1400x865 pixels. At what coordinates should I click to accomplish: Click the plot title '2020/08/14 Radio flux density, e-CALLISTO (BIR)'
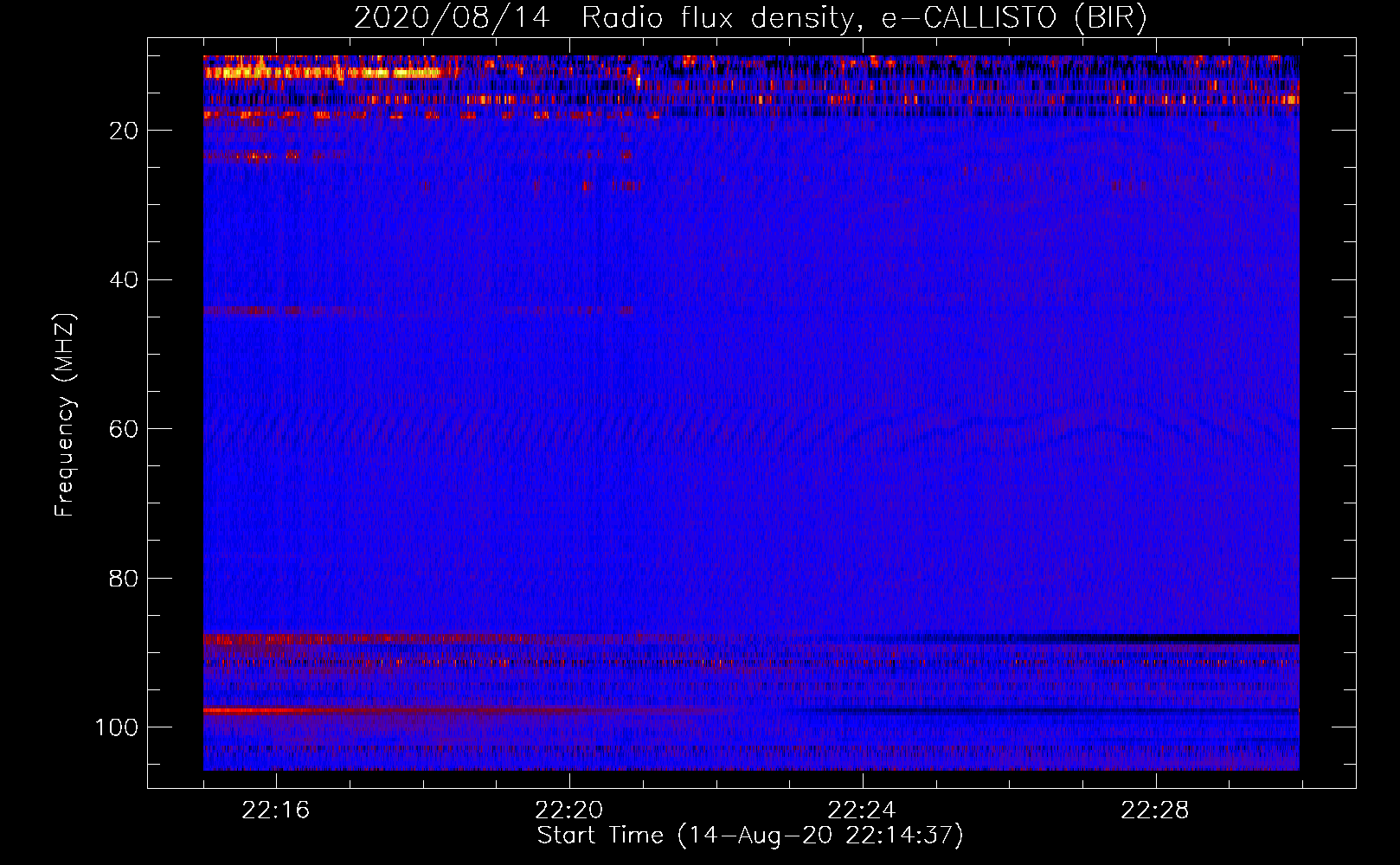tap(750, 18)
